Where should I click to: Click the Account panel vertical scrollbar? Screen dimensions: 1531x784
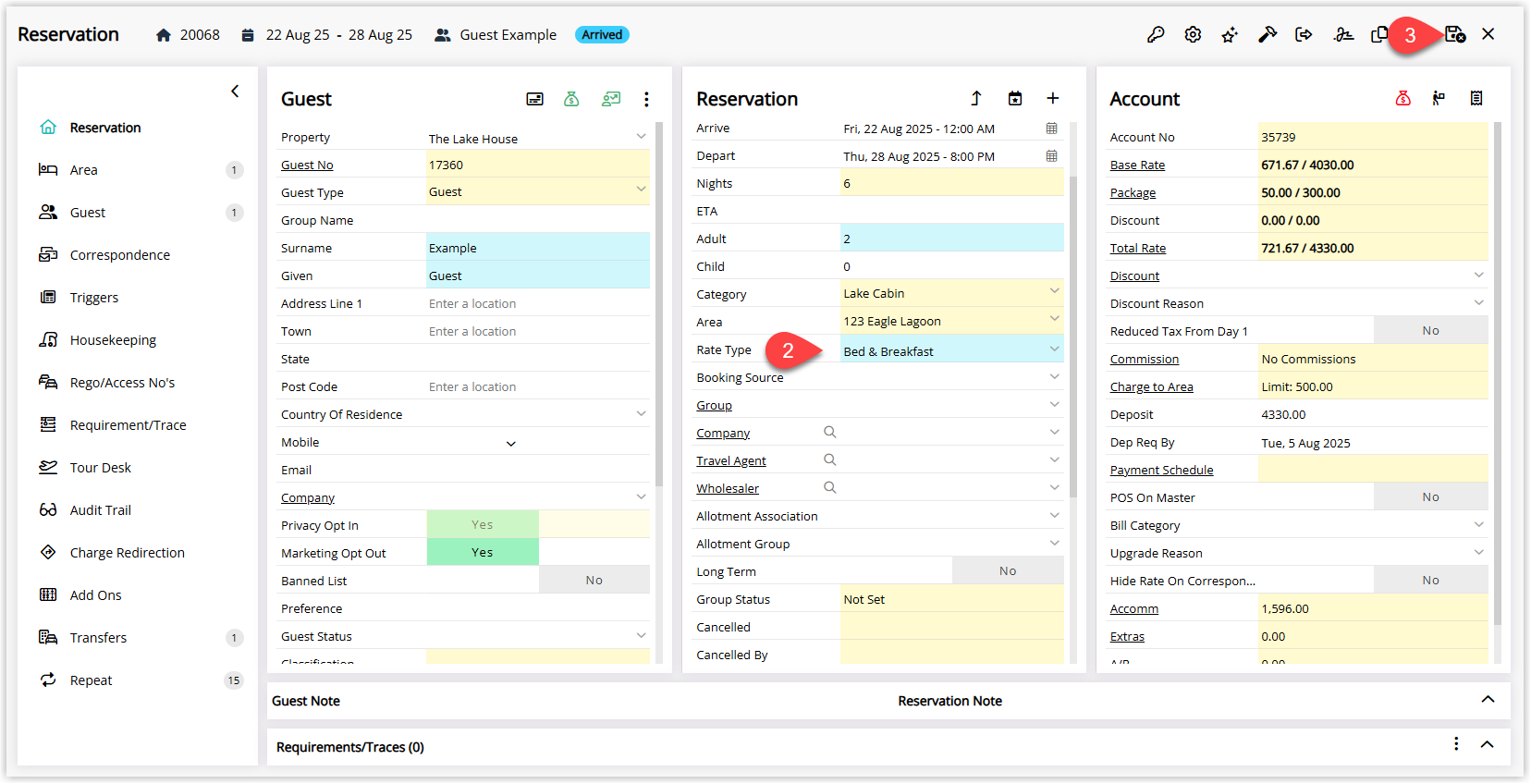point(1497,374)
